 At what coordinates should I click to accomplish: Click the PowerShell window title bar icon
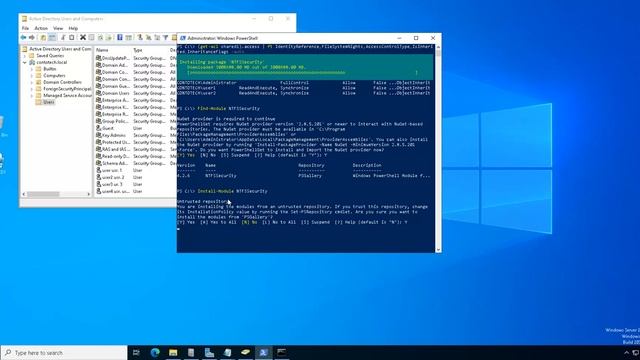click(183, 38)
